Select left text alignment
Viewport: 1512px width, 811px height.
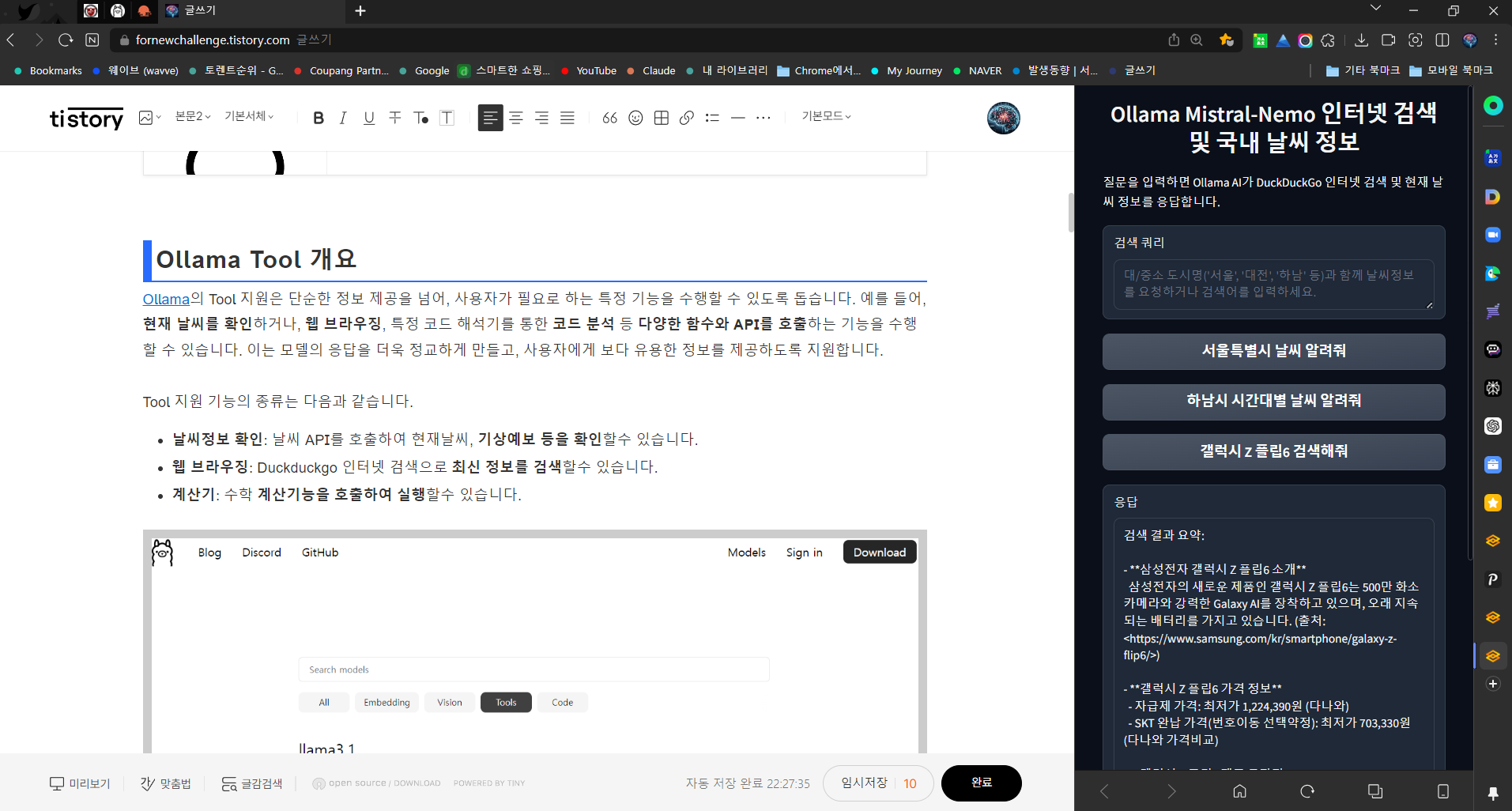point(490,118)
